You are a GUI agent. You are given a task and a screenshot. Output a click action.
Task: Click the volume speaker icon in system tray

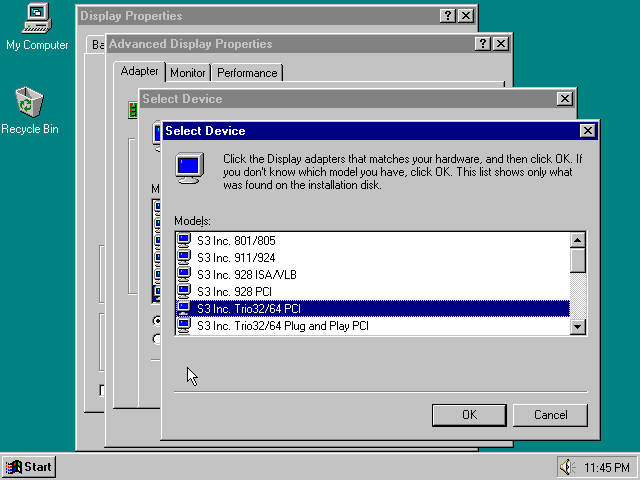coord(567,467)
